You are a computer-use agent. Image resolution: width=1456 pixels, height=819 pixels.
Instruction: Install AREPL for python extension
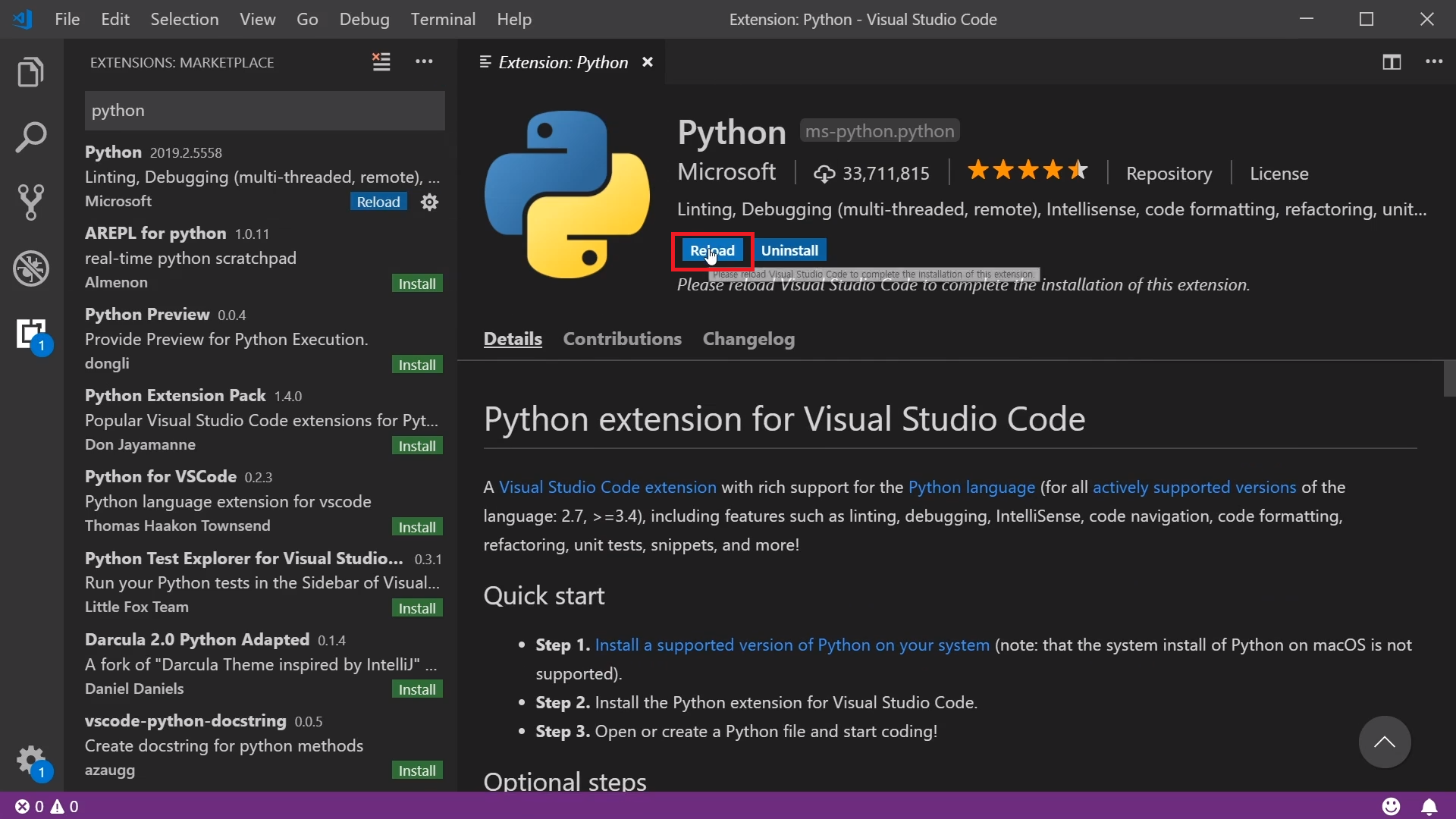(417, 284)
